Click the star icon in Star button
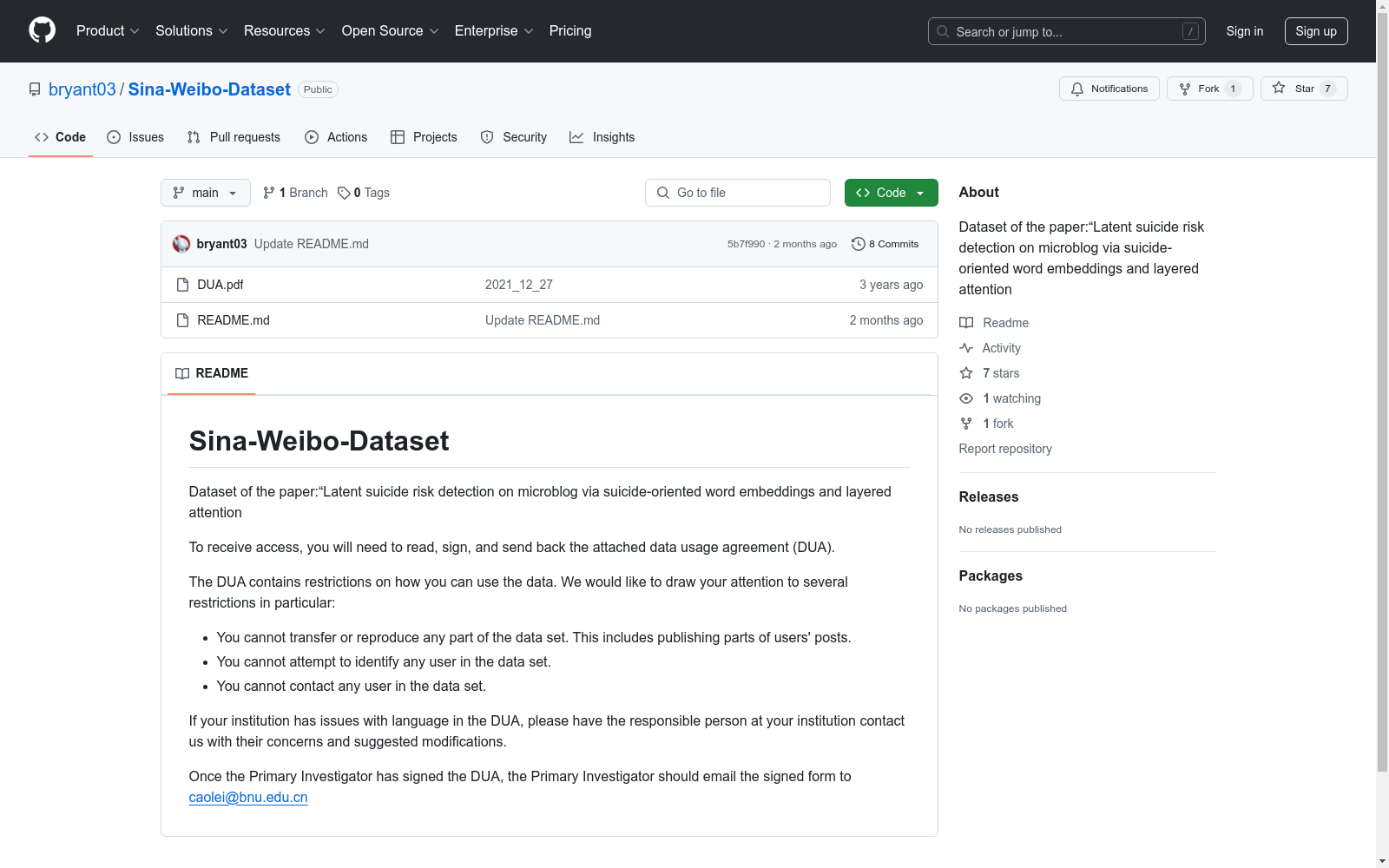 click(1279, 88)
